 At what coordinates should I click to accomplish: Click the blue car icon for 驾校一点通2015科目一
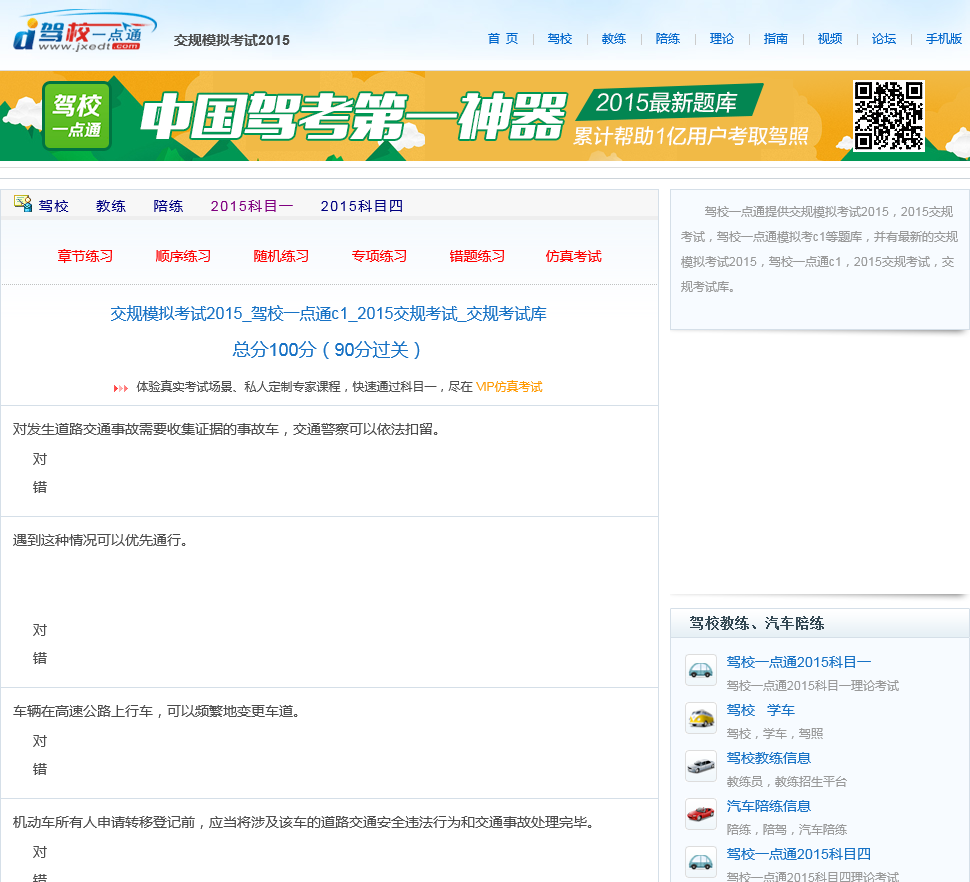[701, 670]
